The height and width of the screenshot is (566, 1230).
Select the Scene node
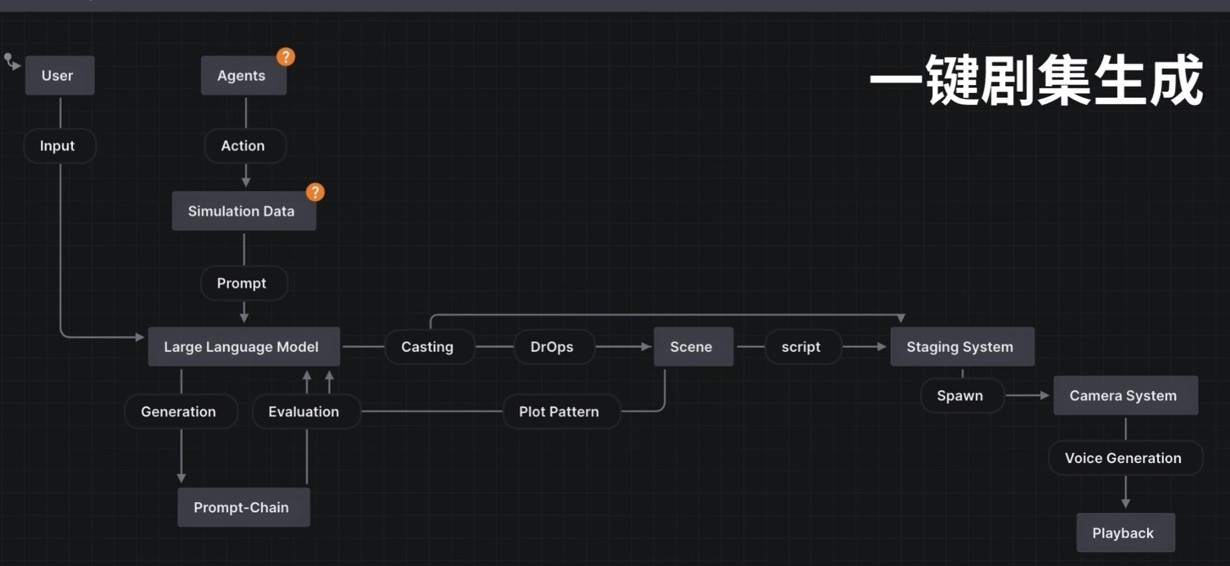click(693, 347)
